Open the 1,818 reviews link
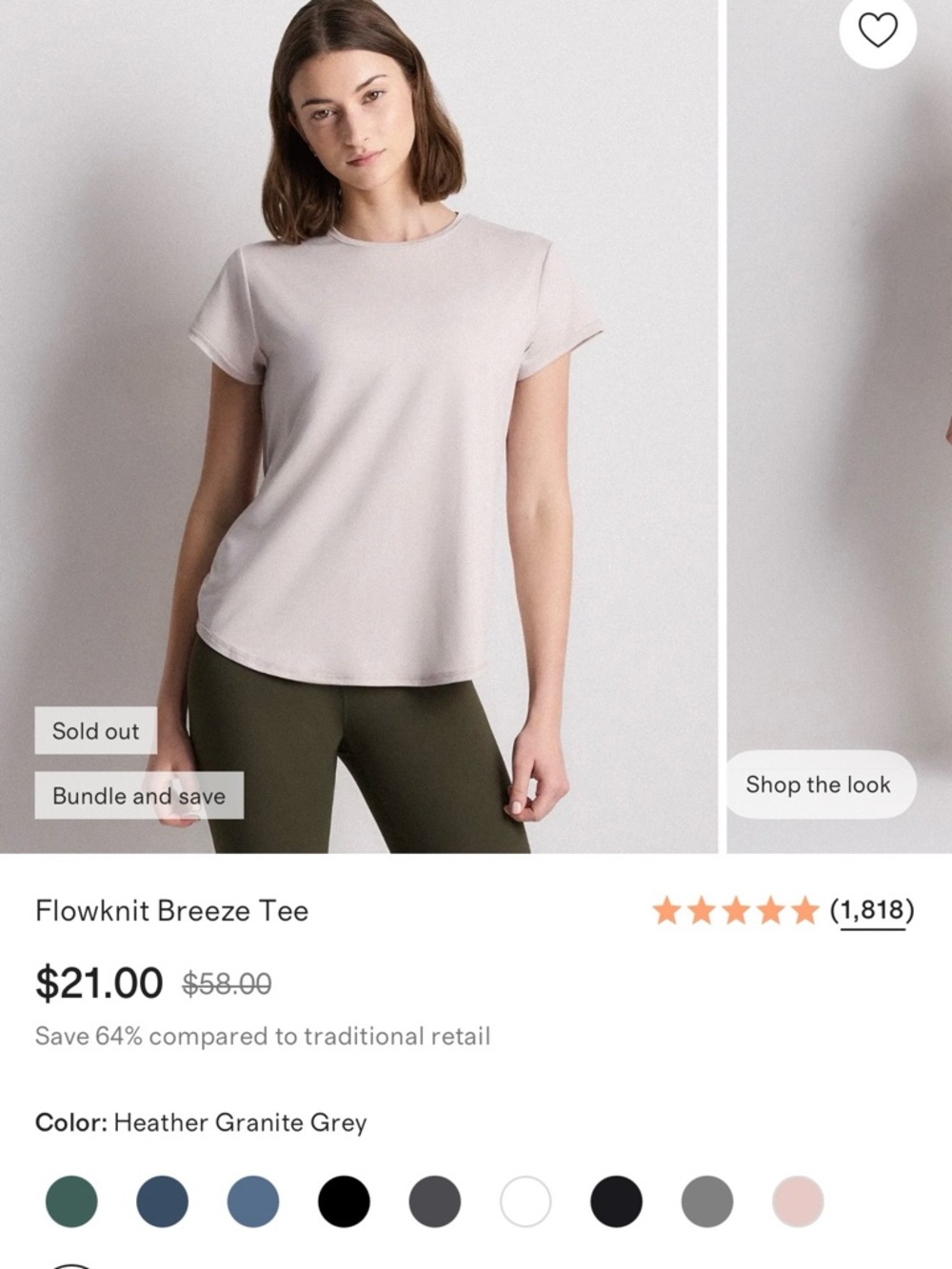Screen dimensions: 952x1269 coord(870,911)
